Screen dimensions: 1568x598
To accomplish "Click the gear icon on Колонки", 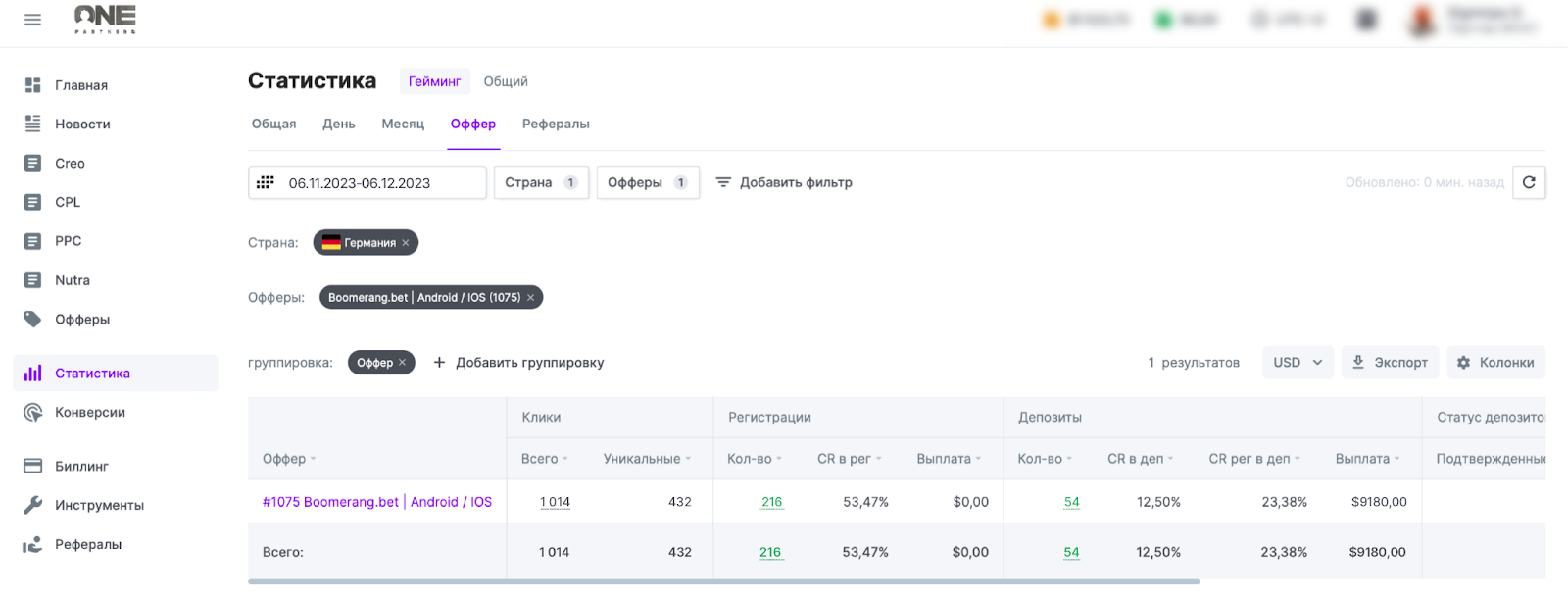I will pyautogui.click(x=1463, y=363).
